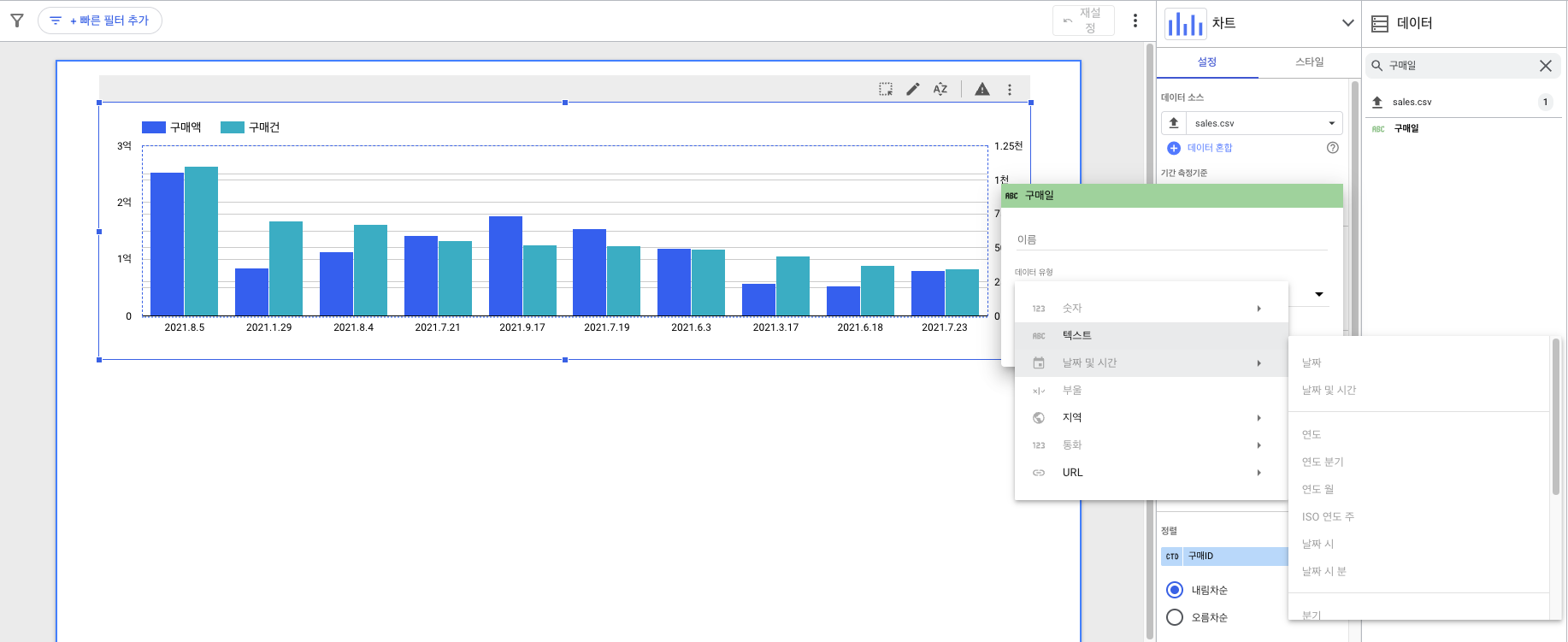The width and height of the screenshot is (1568, 642).
Task: Click the 이름 name input field
Action: (1171, 240)
